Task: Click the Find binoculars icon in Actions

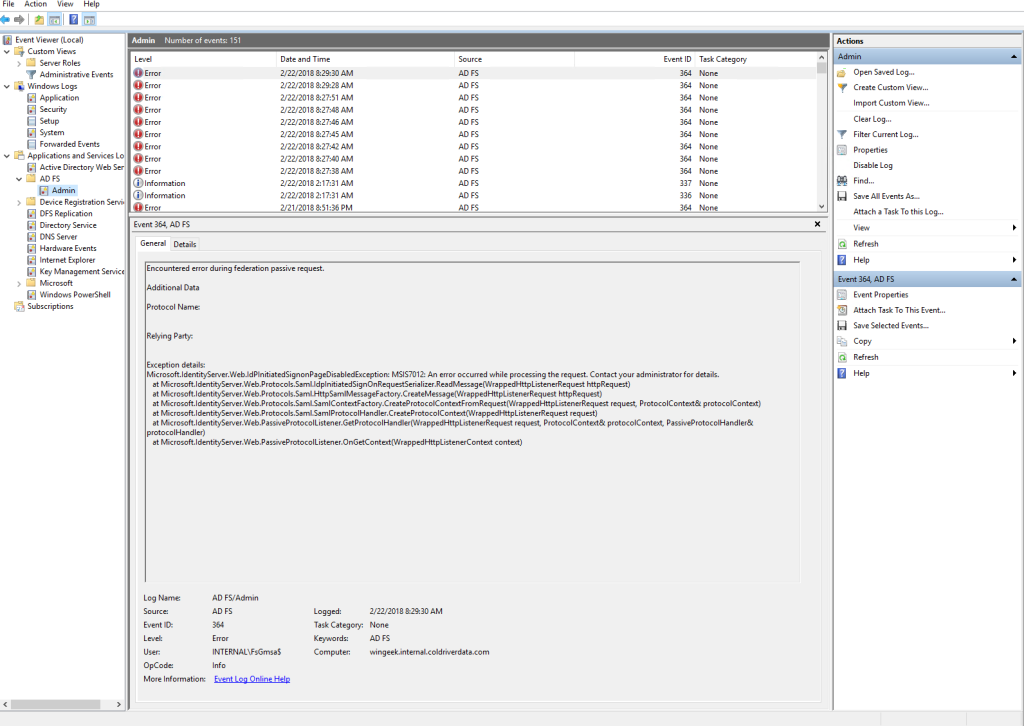Action: [x=842, y=181]
